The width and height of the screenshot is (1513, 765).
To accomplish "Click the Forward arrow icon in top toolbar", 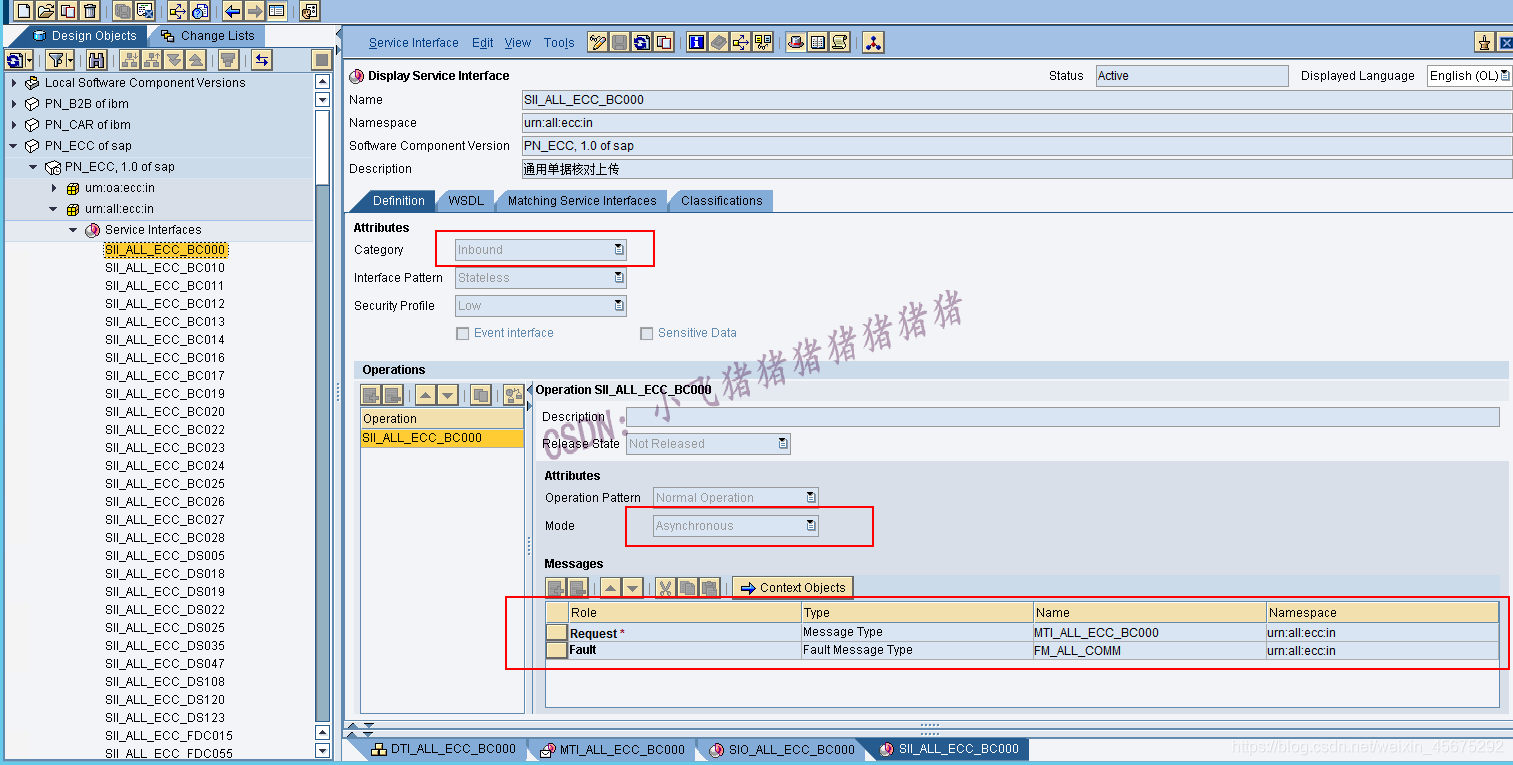I will pyautogui.click(x=255, y=11).
